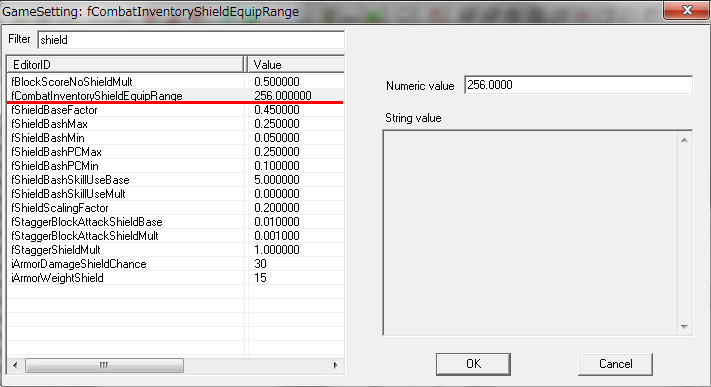This screenshot has width=711, height=387.
Task: Select the fStaggerShieldMult setting
Action: click(x=175, y=250)
